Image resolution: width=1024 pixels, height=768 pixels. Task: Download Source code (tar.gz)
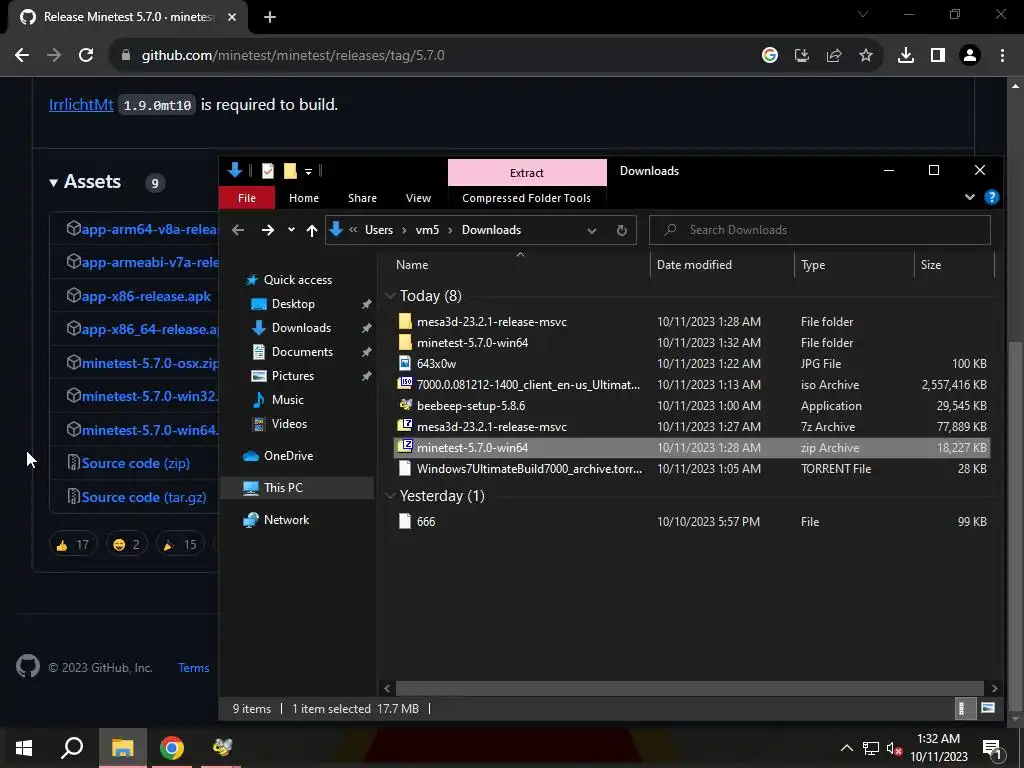click(x=144, y=497)
